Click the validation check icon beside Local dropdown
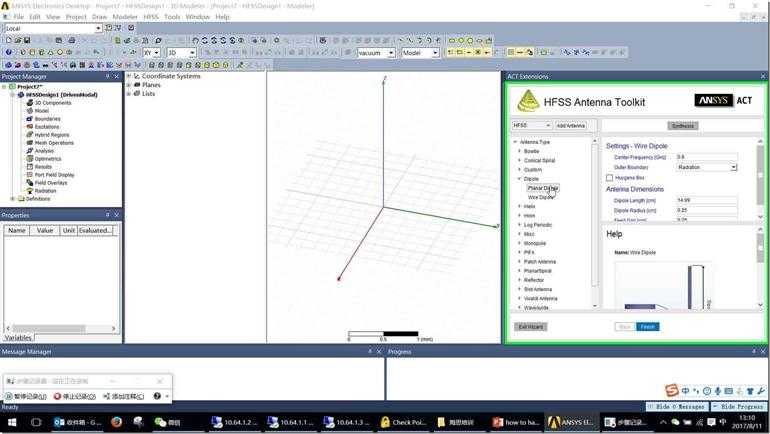The height and width of the screenshot is (434, 770). point(131,28)
